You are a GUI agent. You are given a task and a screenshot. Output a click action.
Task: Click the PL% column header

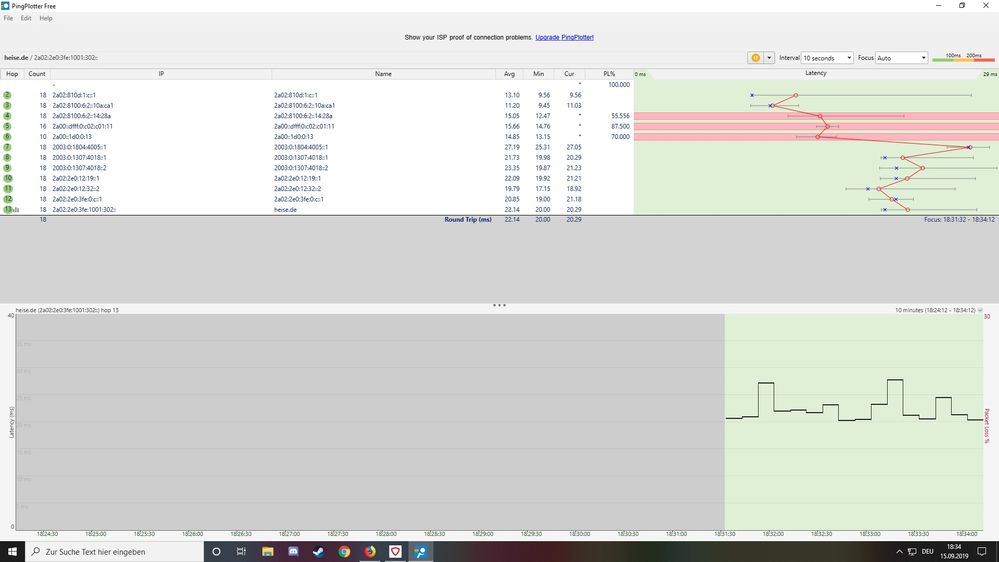(609, 74)
